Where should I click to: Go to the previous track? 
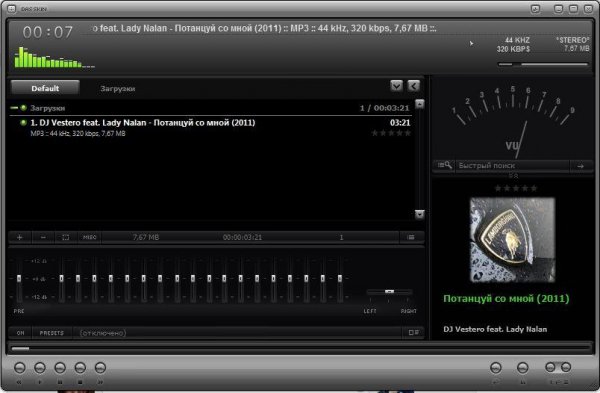tap(20, 368)
